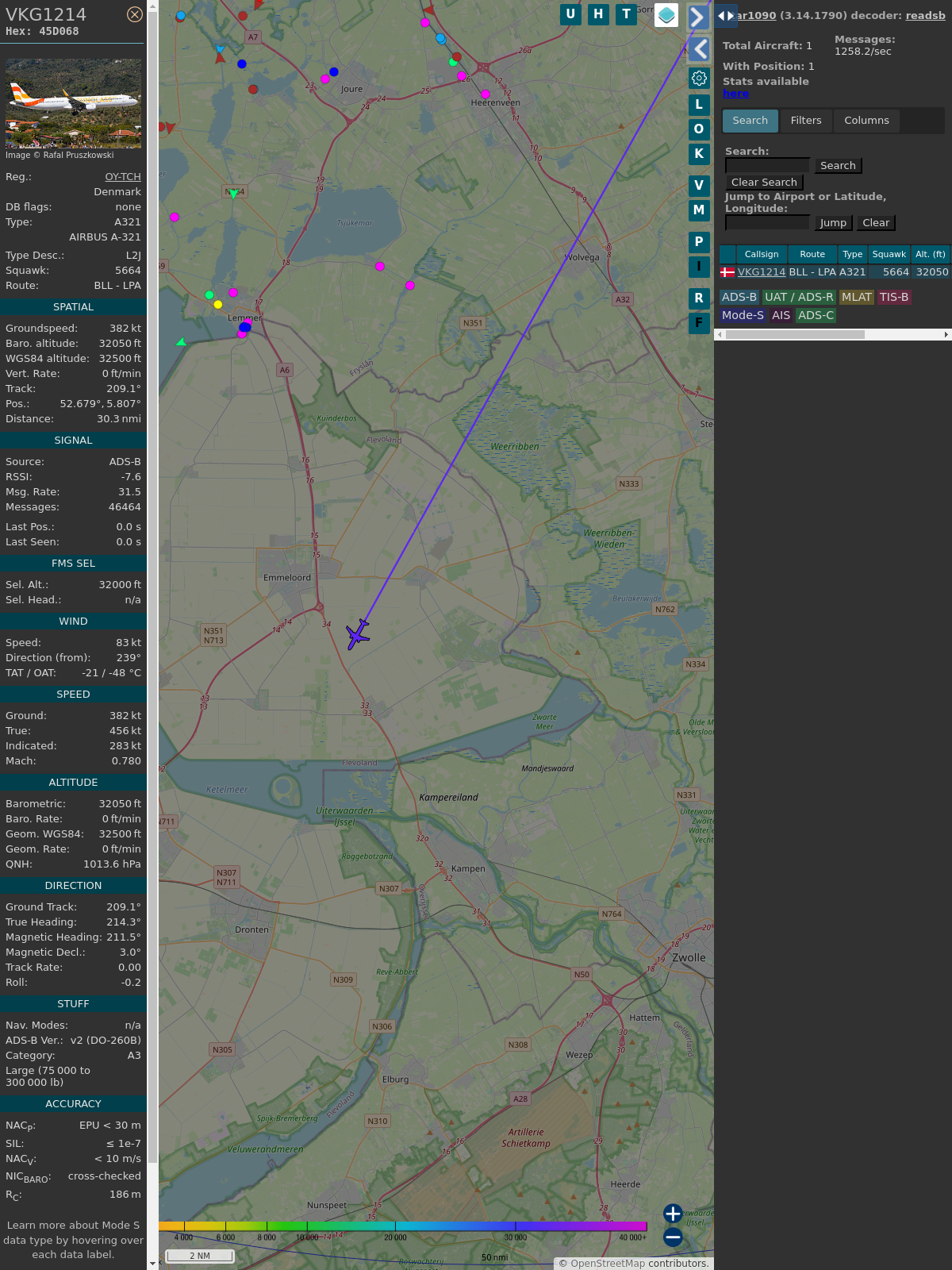Click the Search button
The image size is (952, 1270).
pos(838,165)
